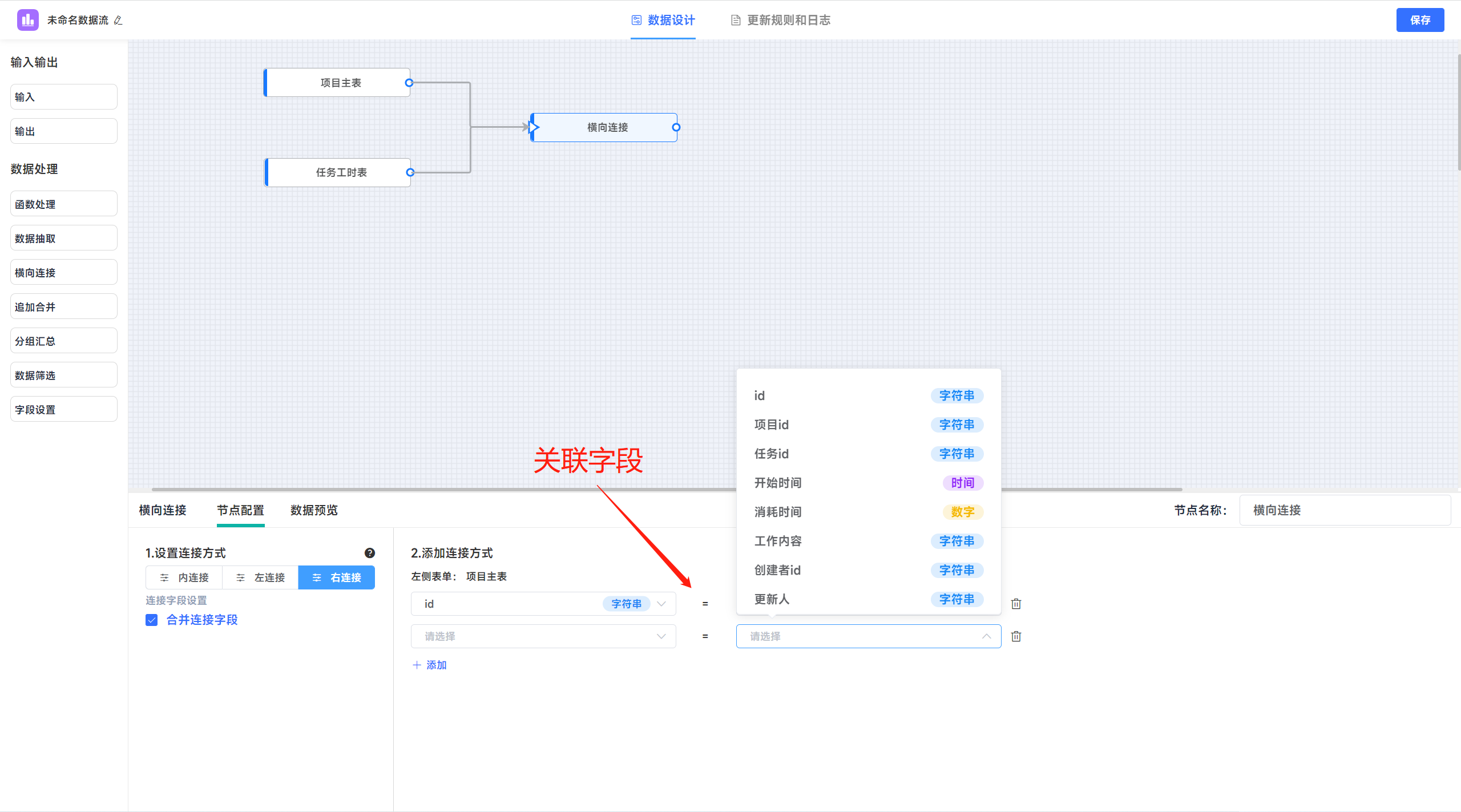The height and width of the screenshot is (812, 1461).
Task: Click the output port of 任务工时表 node
Action: (410, 172)
